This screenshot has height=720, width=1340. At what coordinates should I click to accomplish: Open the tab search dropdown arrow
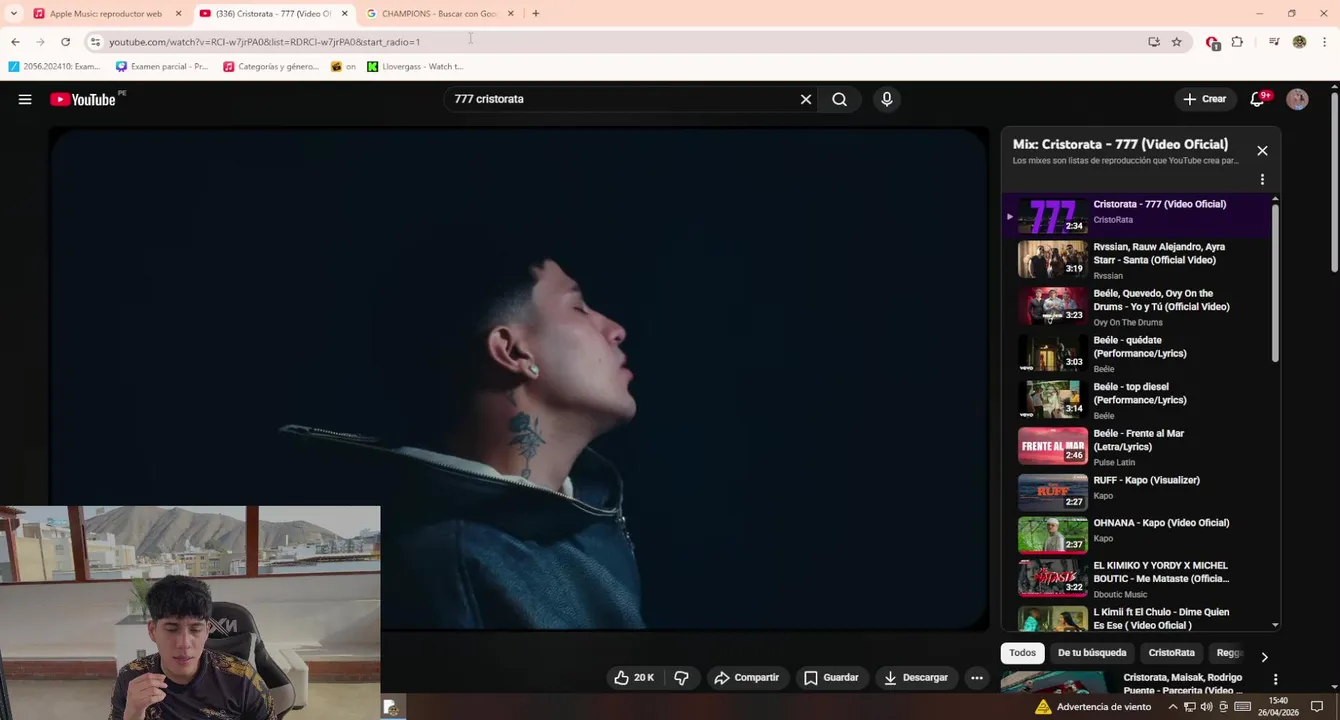click(13, 14)
